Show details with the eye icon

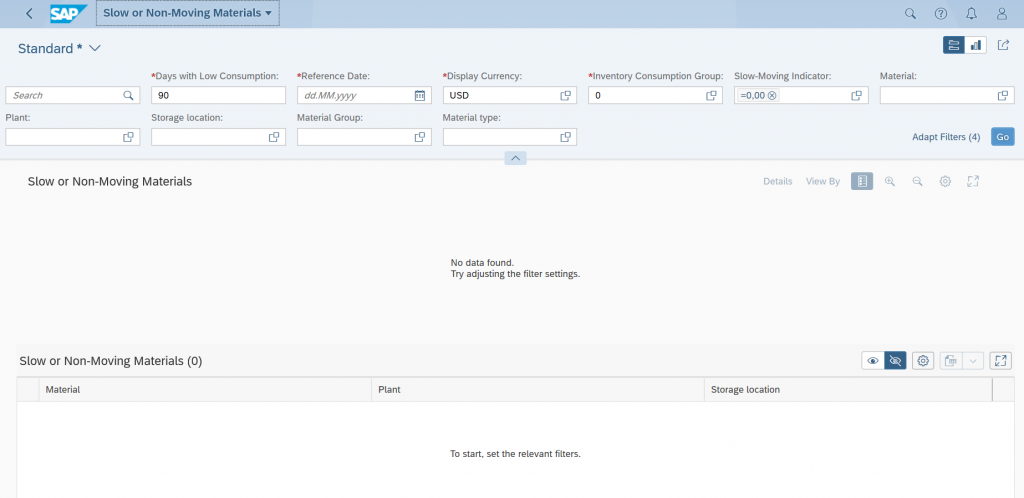click(872, 360)
